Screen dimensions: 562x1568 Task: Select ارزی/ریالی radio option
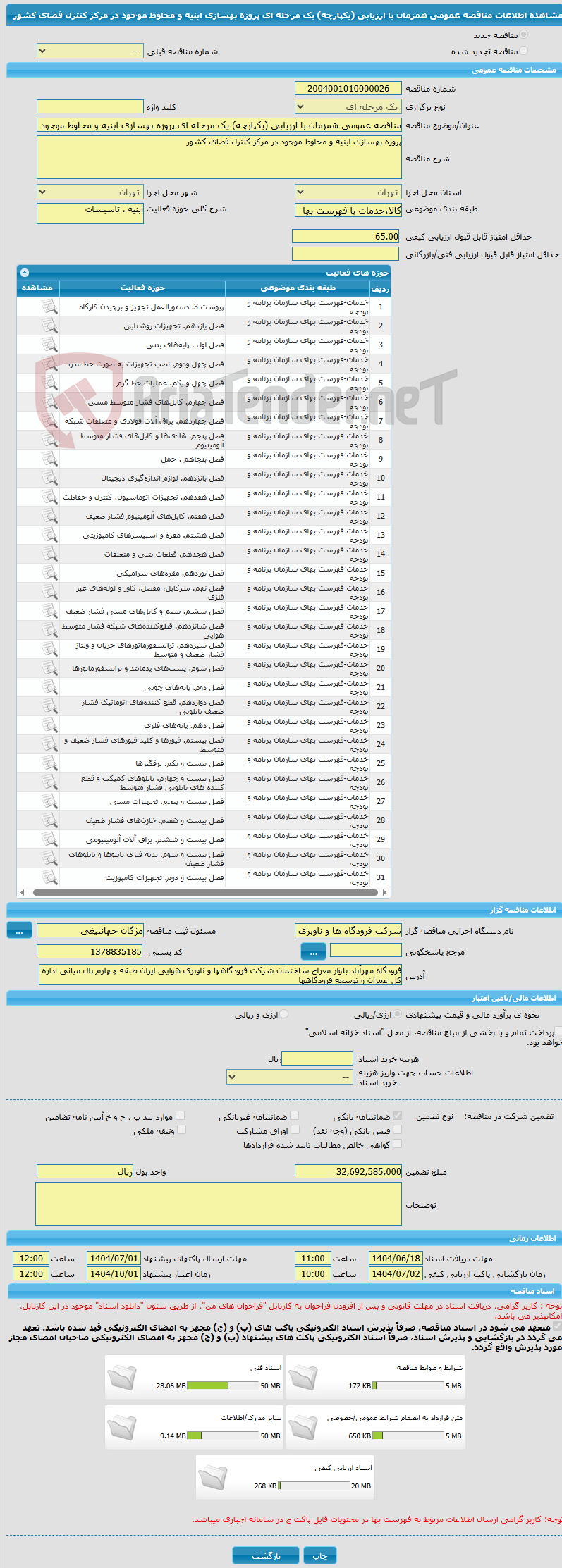[398, 1014]
